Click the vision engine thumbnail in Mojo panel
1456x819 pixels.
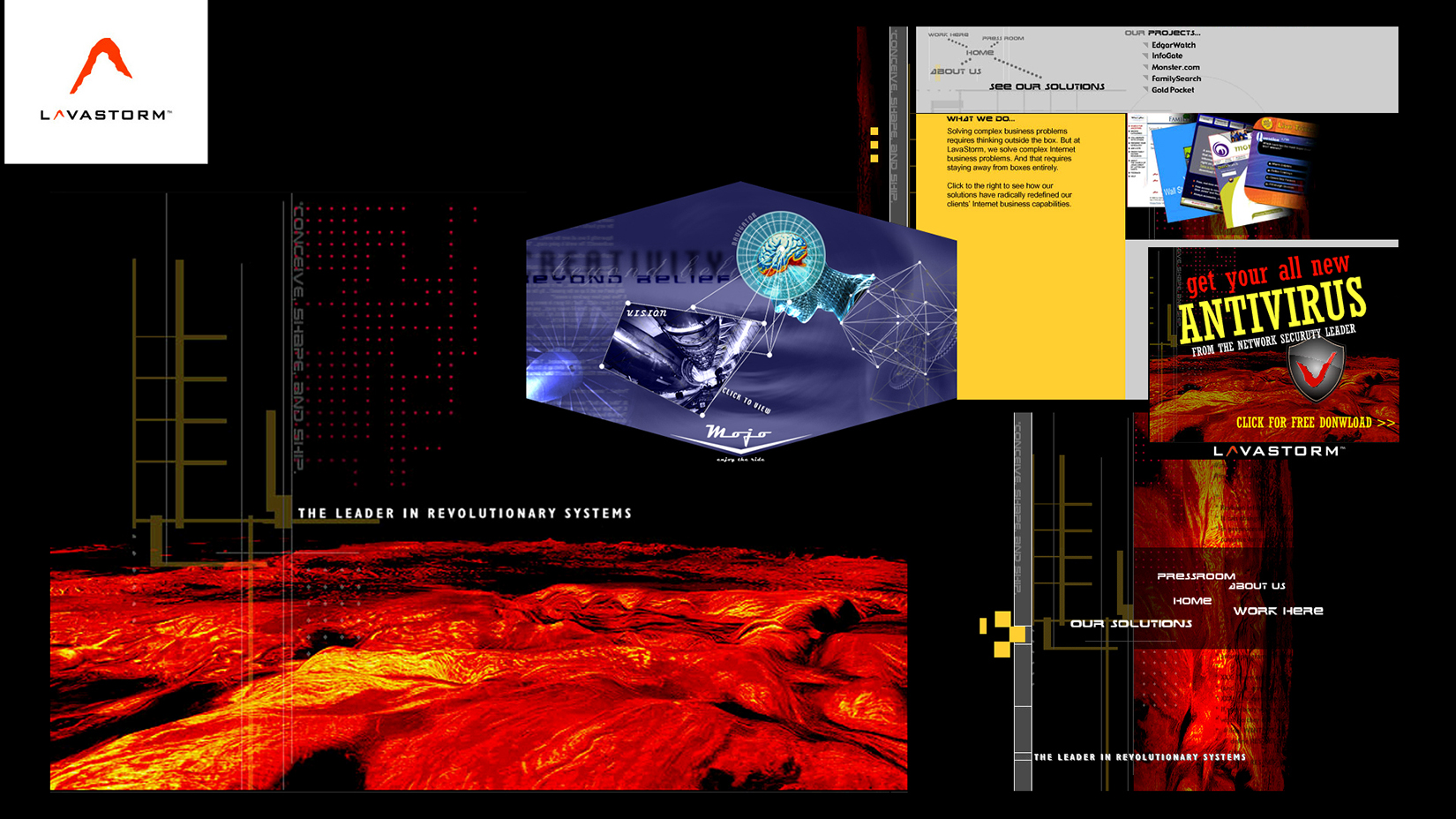682,360
